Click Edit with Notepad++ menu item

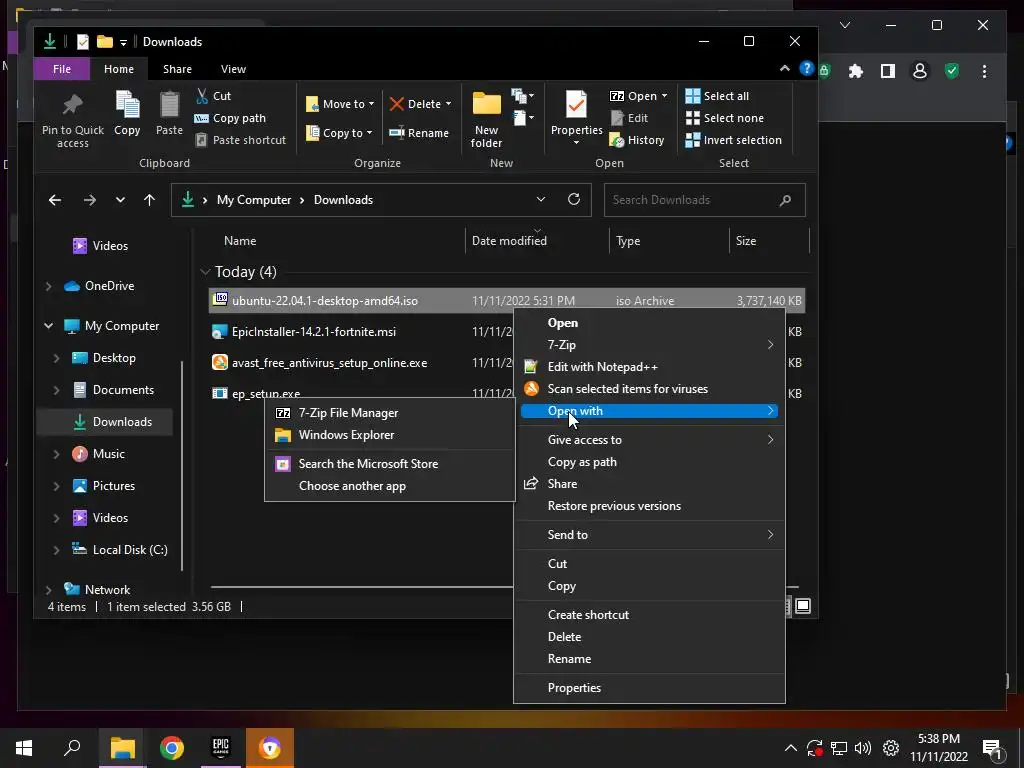pos(649,367)
